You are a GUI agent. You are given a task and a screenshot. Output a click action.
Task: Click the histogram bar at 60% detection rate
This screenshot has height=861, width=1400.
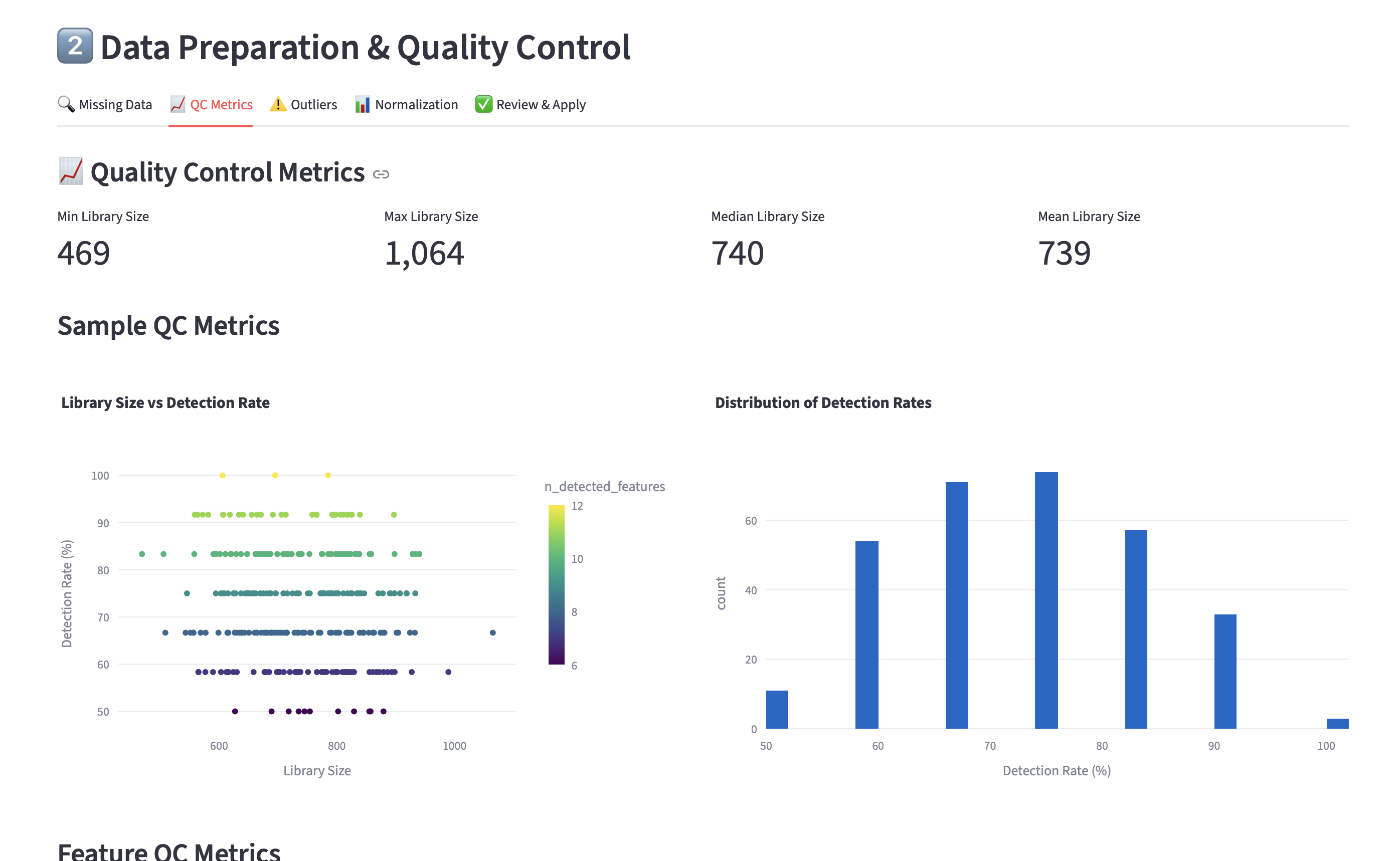tap(866, 634)
